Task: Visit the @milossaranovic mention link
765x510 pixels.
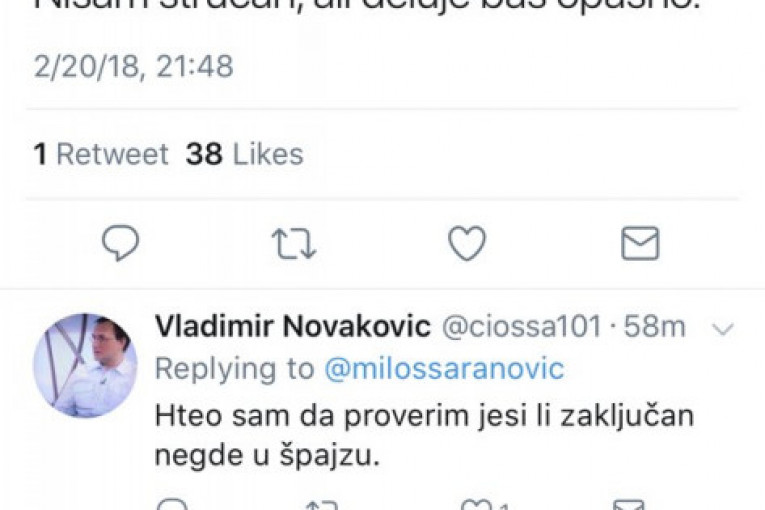Action: tap(444, 369)
